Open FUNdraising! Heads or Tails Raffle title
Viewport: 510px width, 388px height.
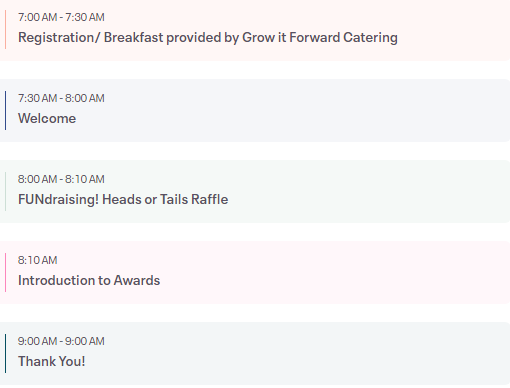(x=123, y=199)
